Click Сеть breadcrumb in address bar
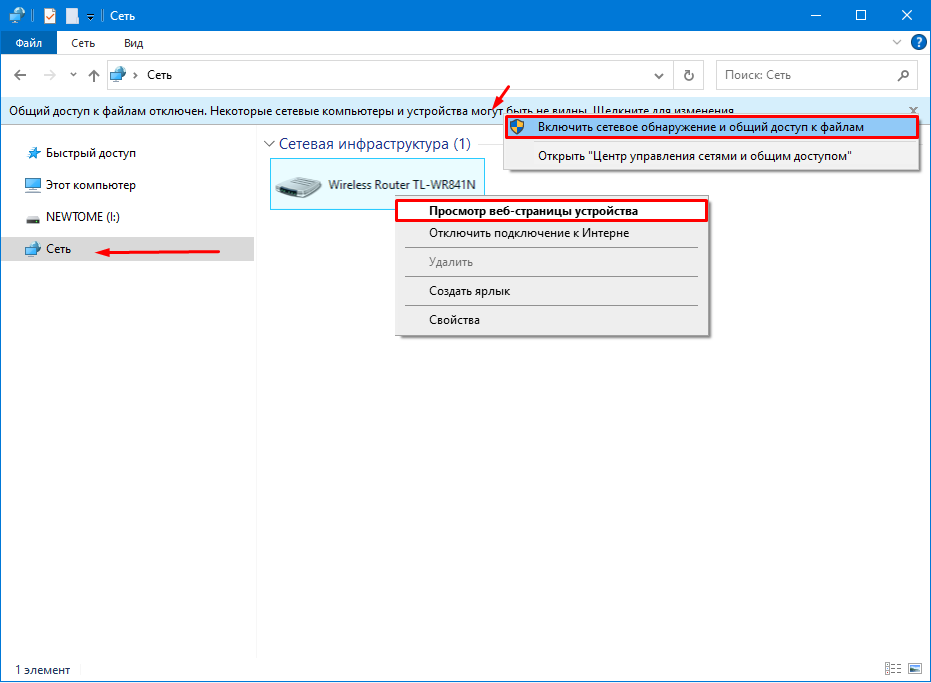The width and height of the screenshot is (931, 683). click(159, 75)
